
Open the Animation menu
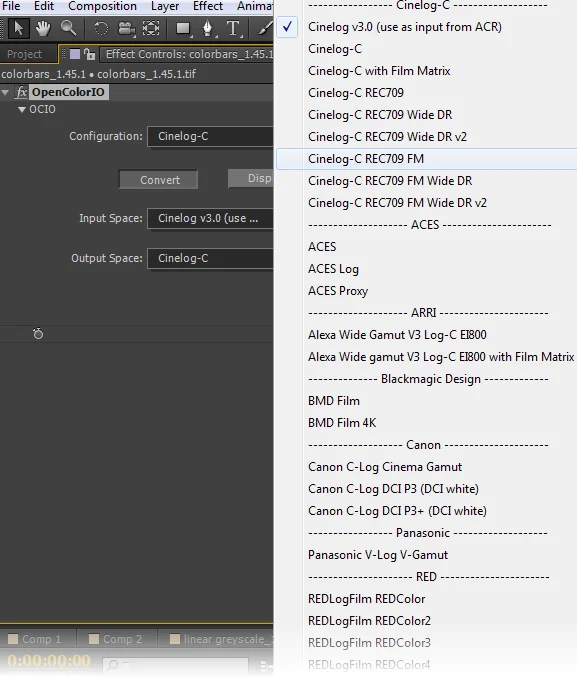click(255, 6)
